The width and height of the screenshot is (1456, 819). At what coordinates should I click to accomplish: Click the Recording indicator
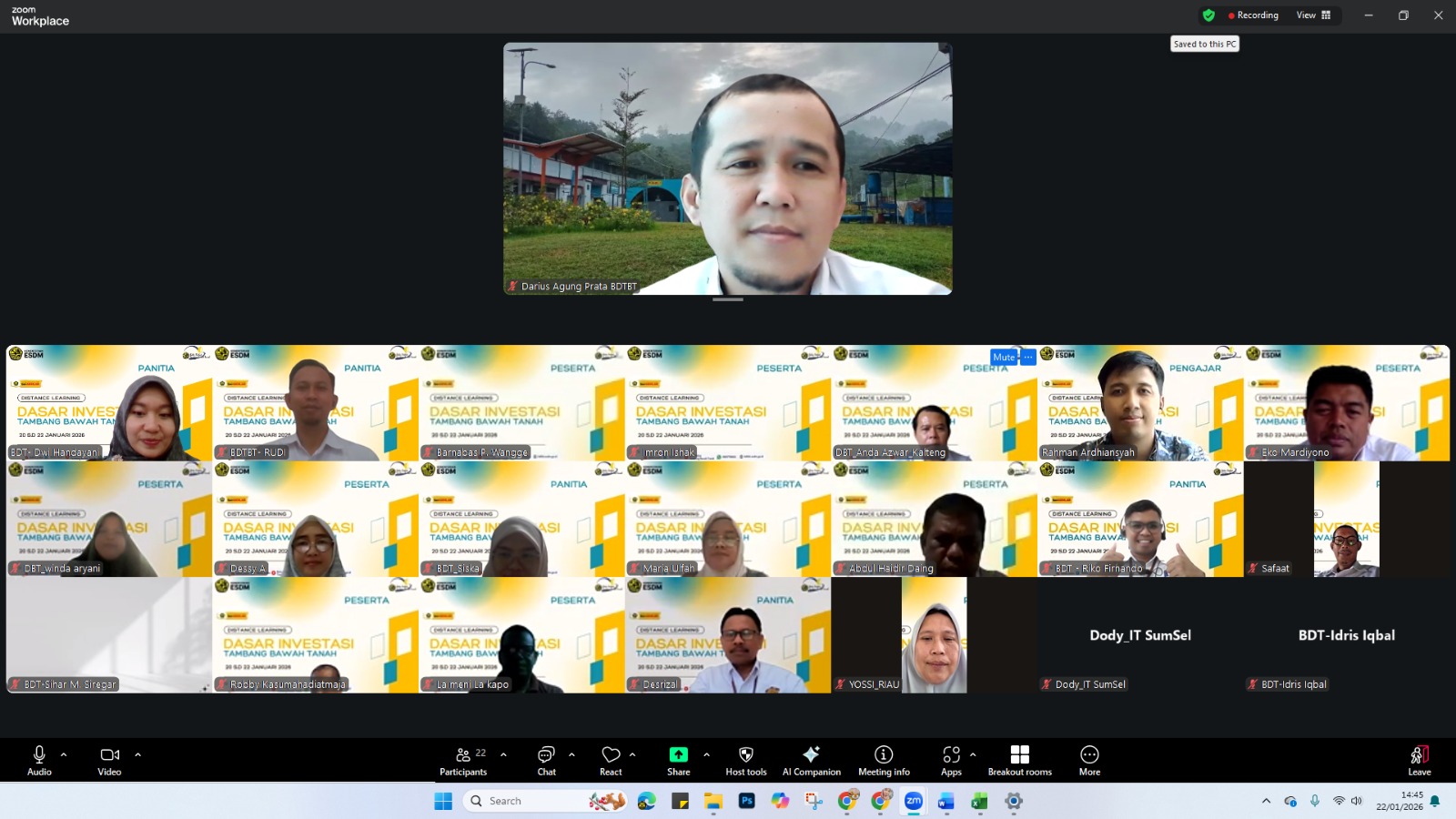(1253, 15)
